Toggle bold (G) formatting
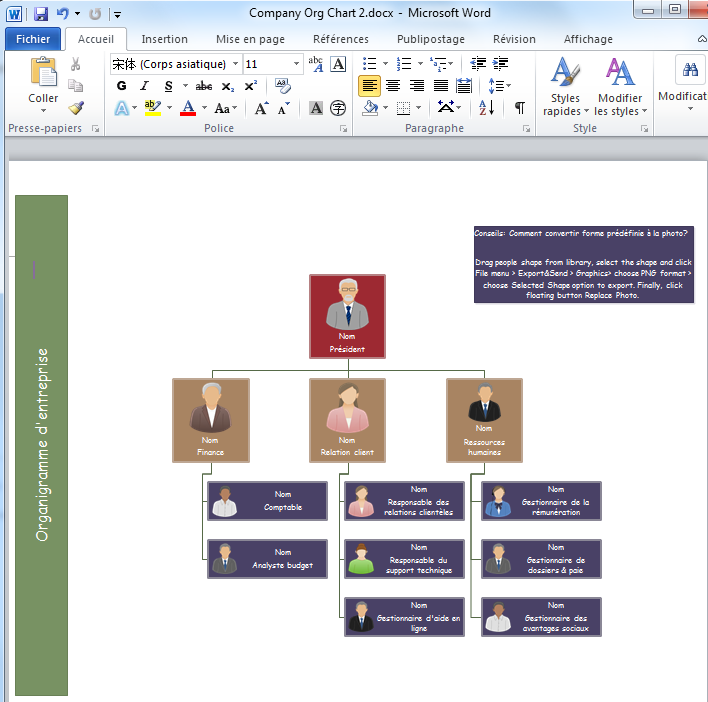The width and height of the screenshot is (708, 702). pos(121,86)
